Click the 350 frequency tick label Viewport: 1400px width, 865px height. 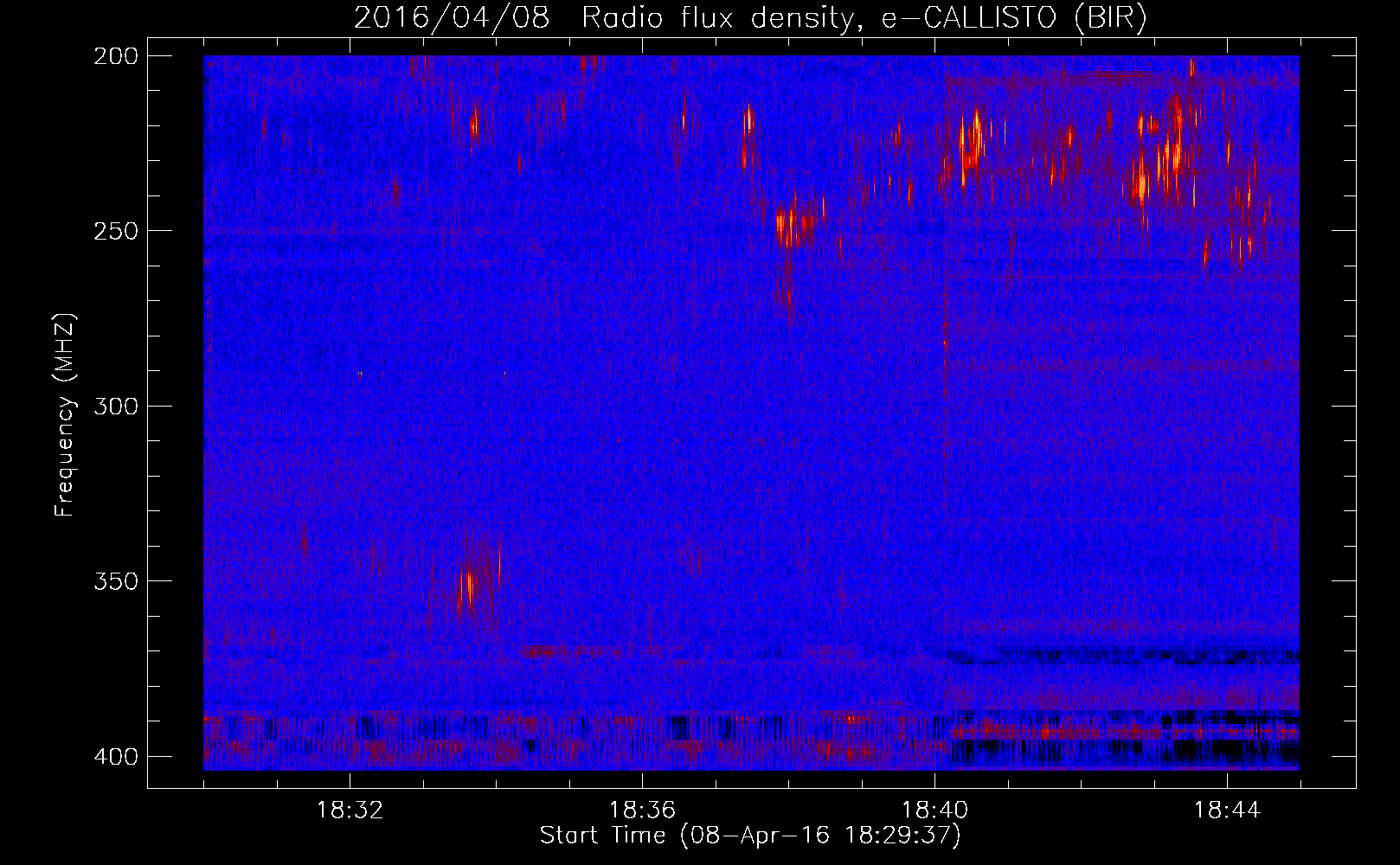[116, 580]
